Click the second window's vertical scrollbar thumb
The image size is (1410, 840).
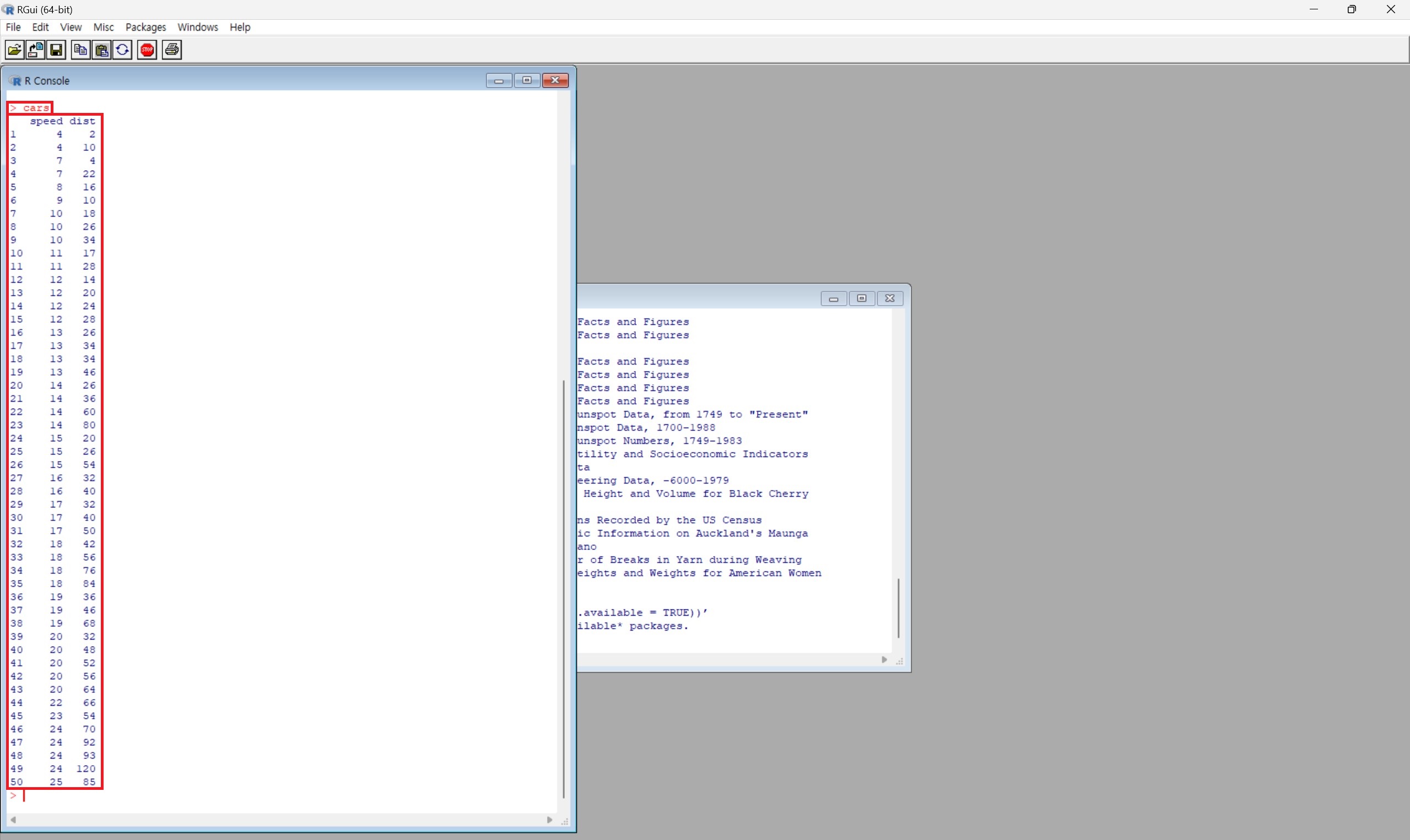[898, 608]
